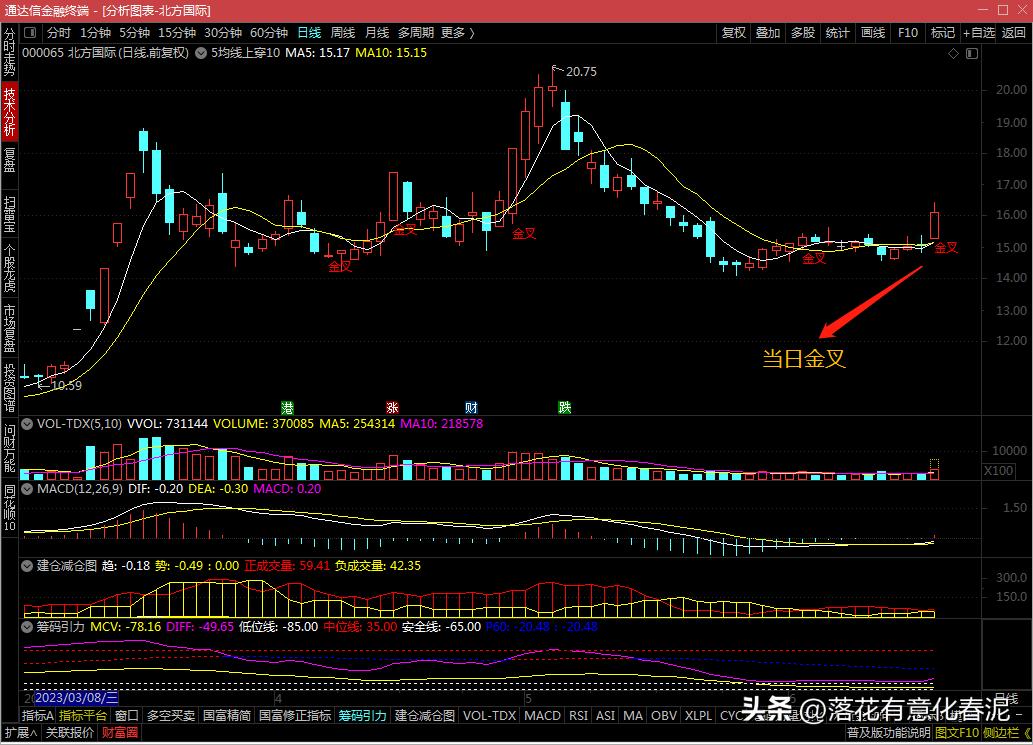Click the 返回 button
The width and height of the screenshot is (1033, 745).
click(1015, 33)
